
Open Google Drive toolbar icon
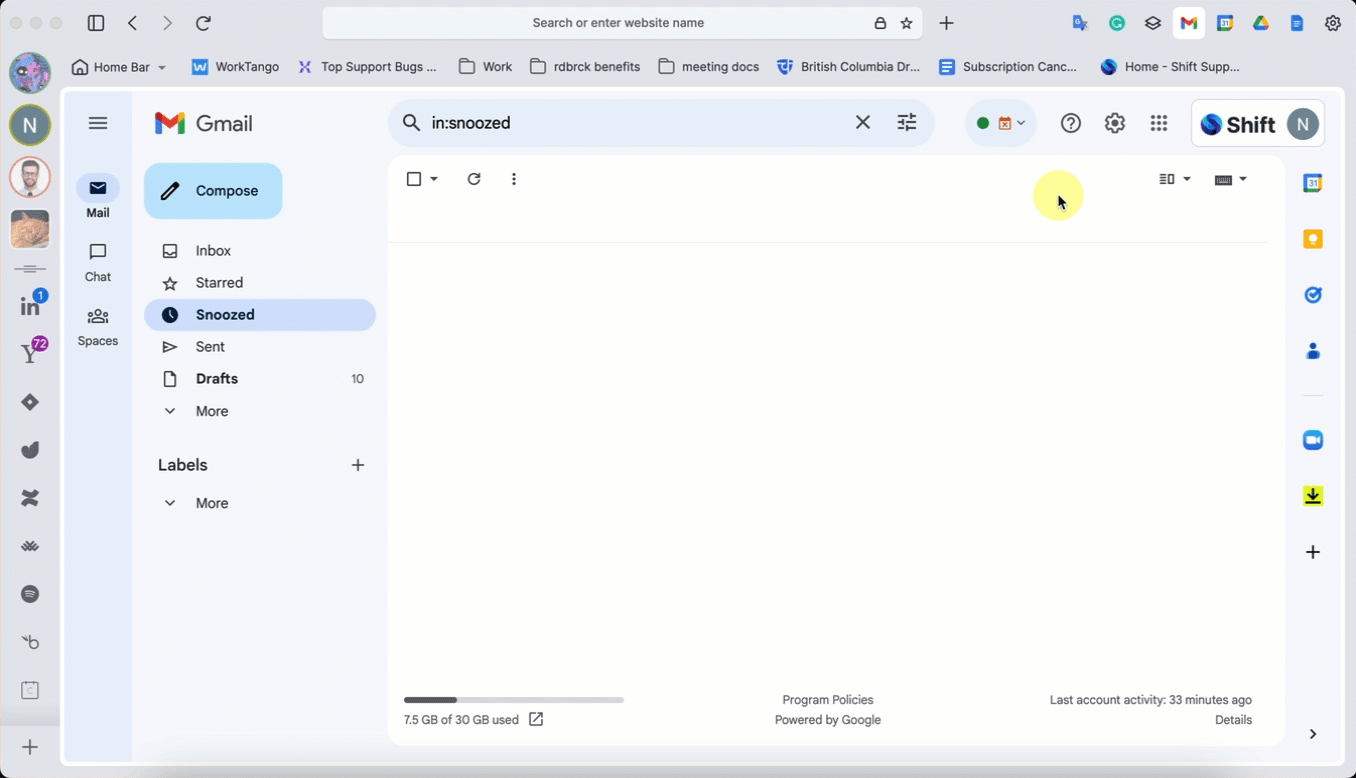point(1261,23)
